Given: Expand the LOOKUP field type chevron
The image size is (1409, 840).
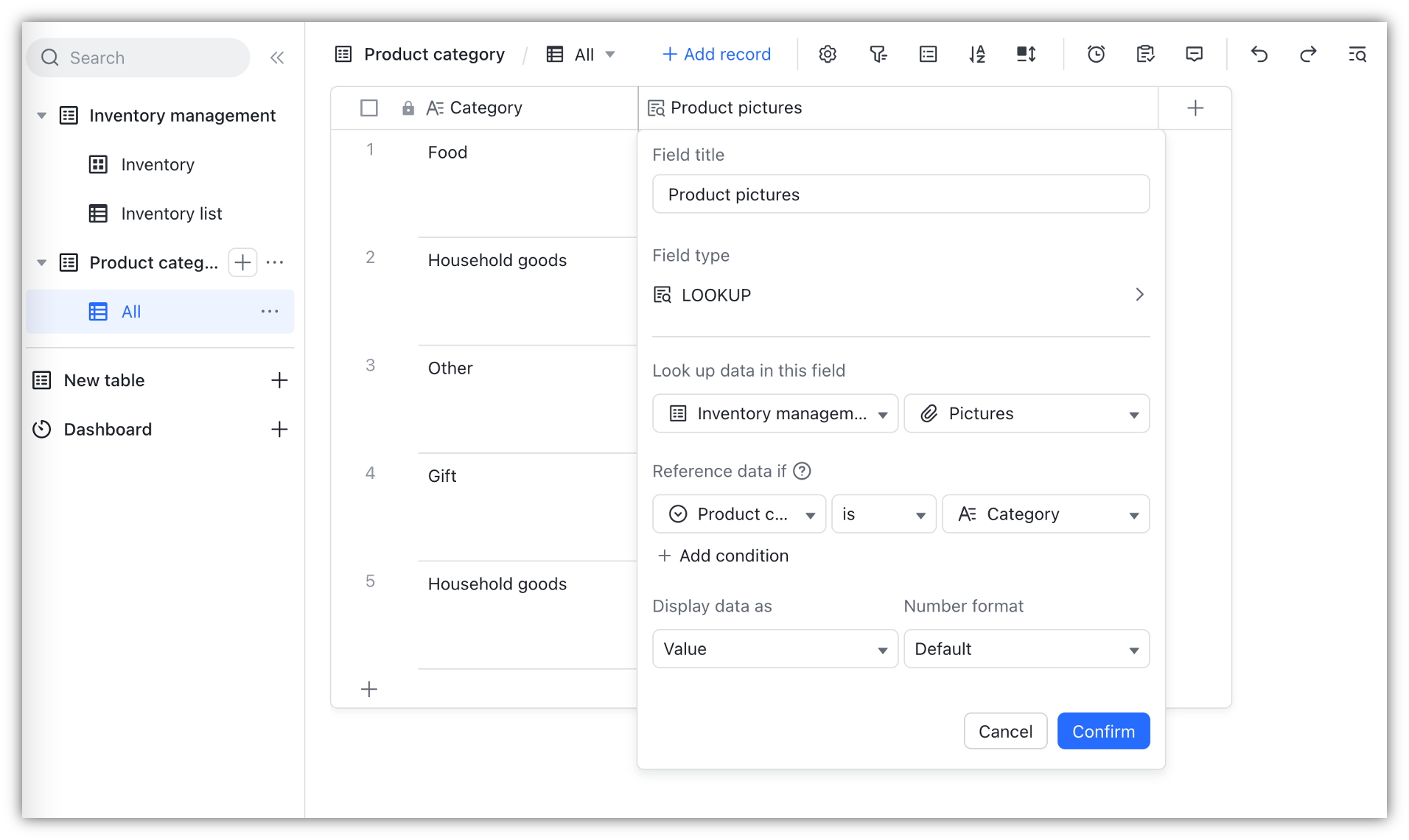Looking at the screenshot, I should pos(1139,295).
